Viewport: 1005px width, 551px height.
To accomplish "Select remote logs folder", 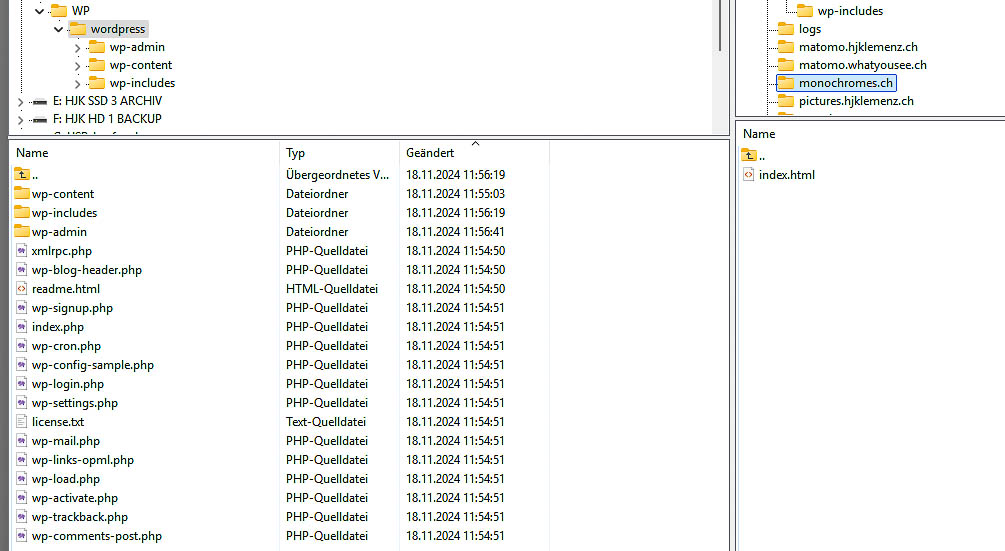I will coord(810,29).
